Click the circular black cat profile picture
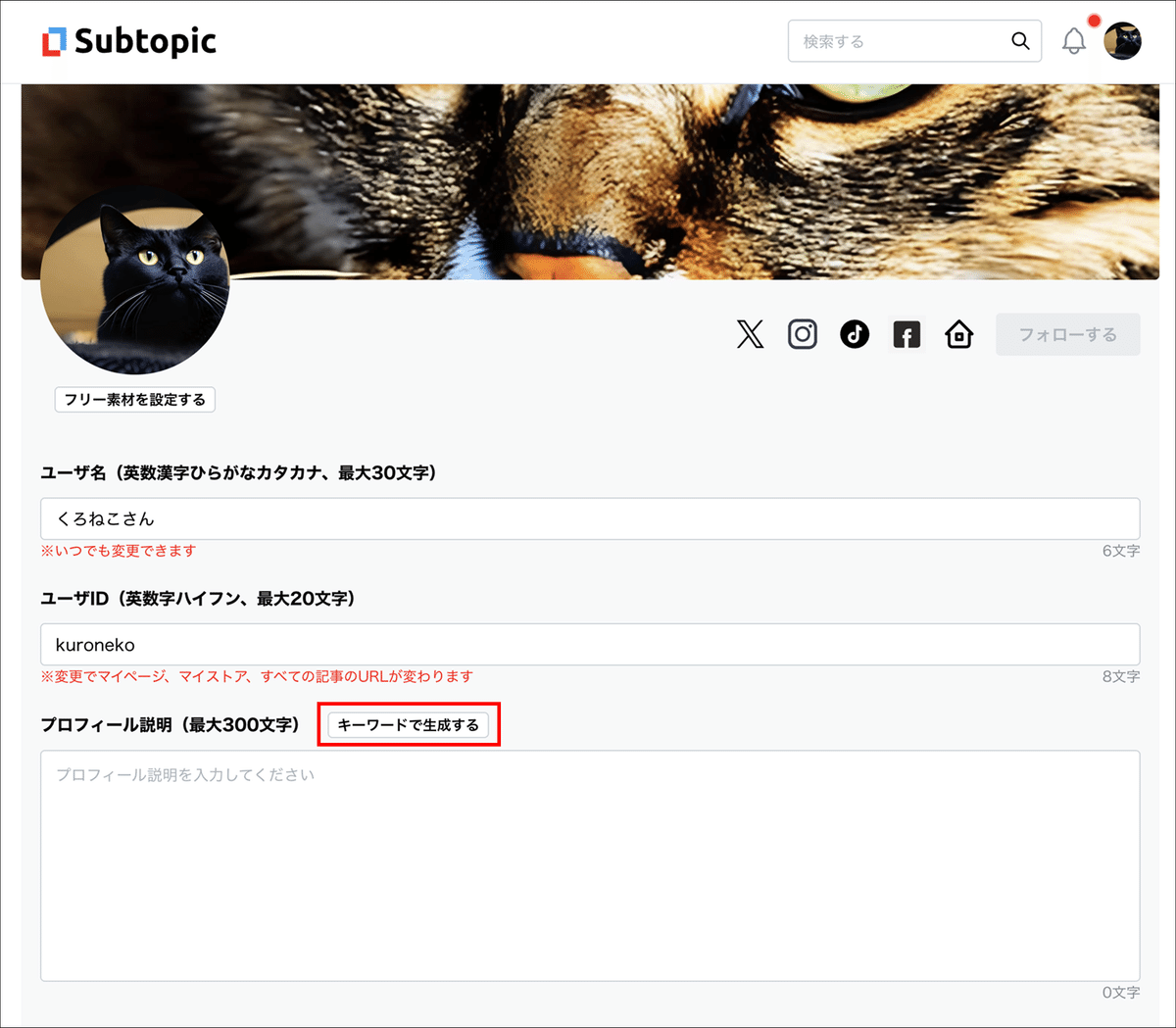1176x1028 pixels. [x=134, y=282]
